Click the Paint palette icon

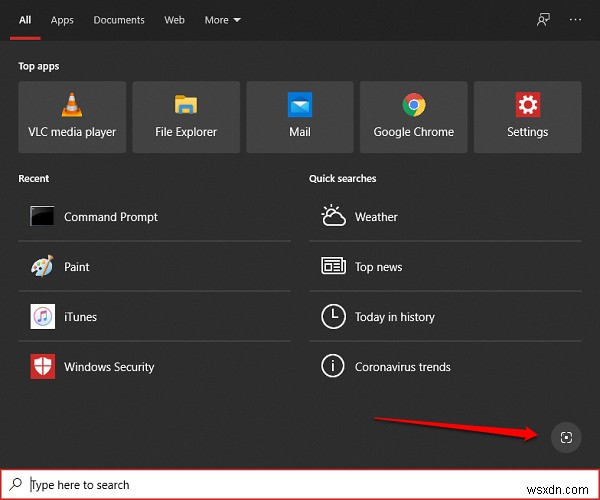point(42,266)
